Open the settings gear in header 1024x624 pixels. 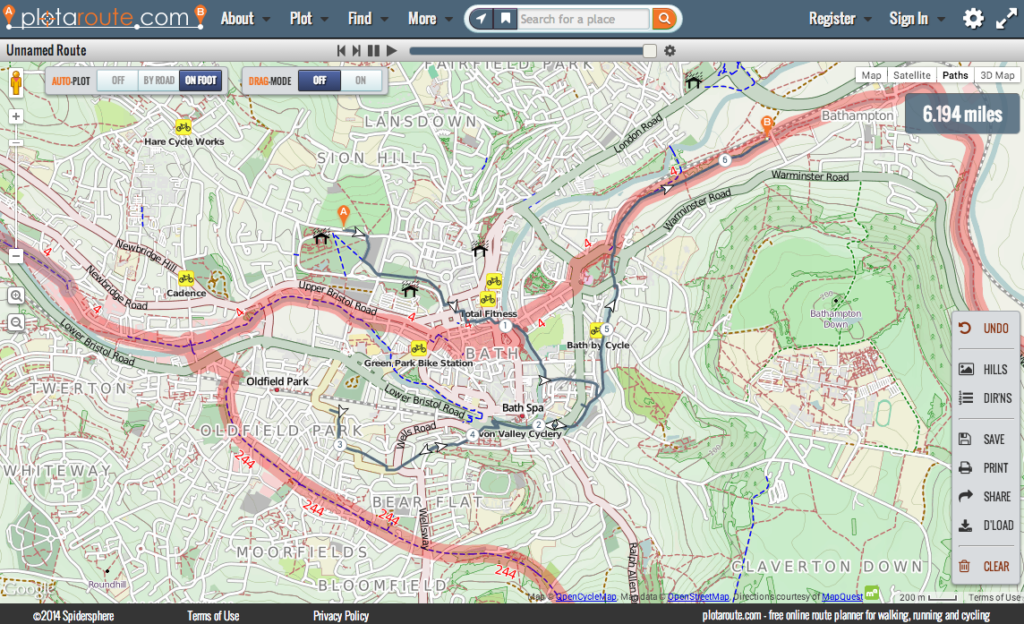pos(972,18)
